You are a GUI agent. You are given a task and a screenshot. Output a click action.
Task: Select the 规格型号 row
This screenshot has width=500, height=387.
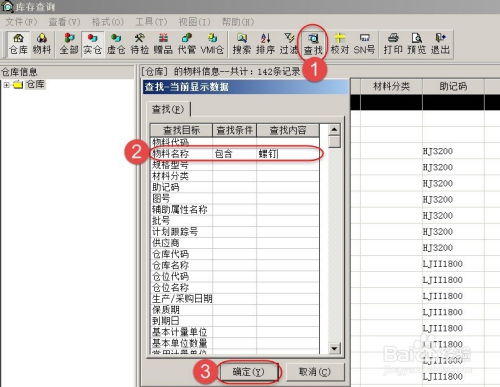pos(235,165)
